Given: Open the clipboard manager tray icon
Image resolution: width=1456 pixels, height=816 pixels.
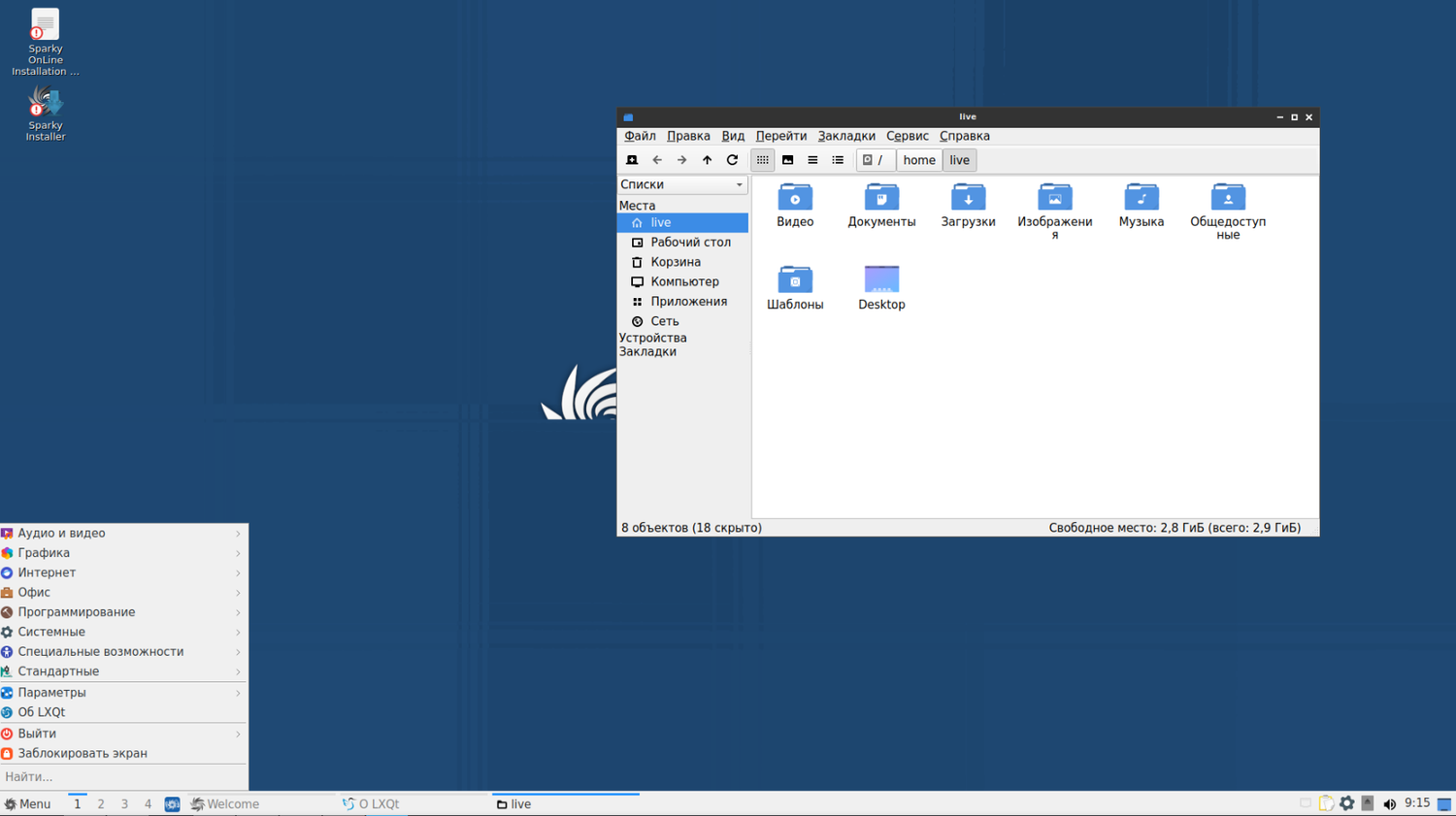Looking at the screenshot, I should (1326, 803).
